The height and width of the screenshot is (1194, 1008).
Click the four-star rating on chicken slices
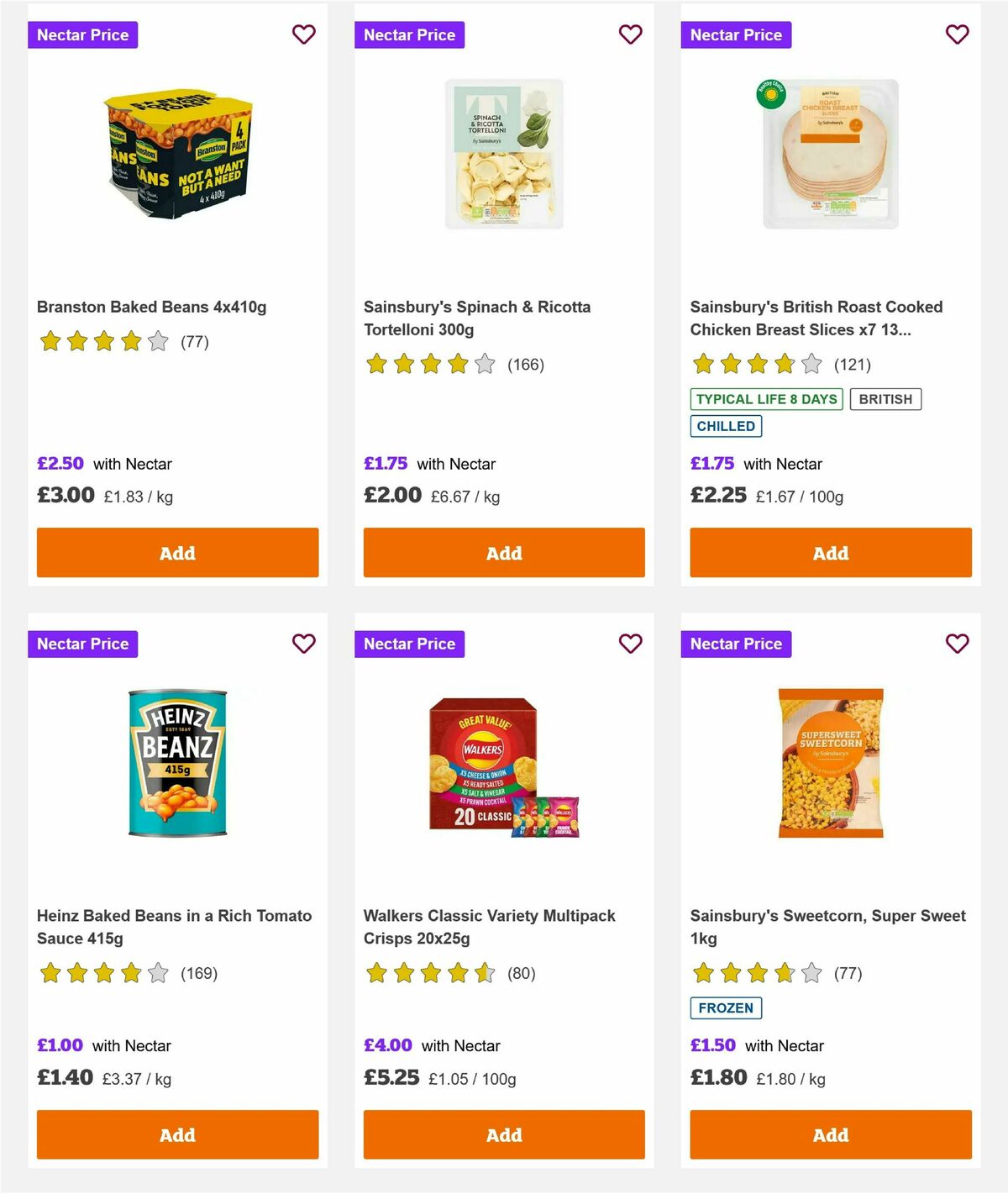pyautogui.click(x=754, y=365)
